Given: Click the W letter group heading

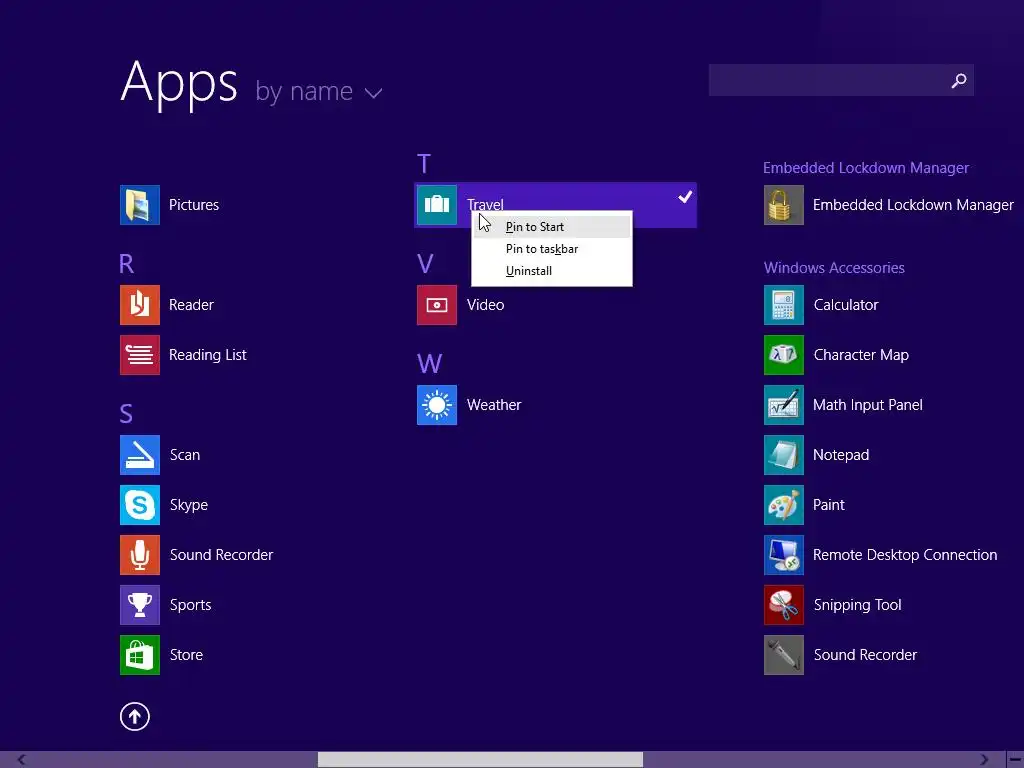Looking at the screenshot, I should pos(430,364).
